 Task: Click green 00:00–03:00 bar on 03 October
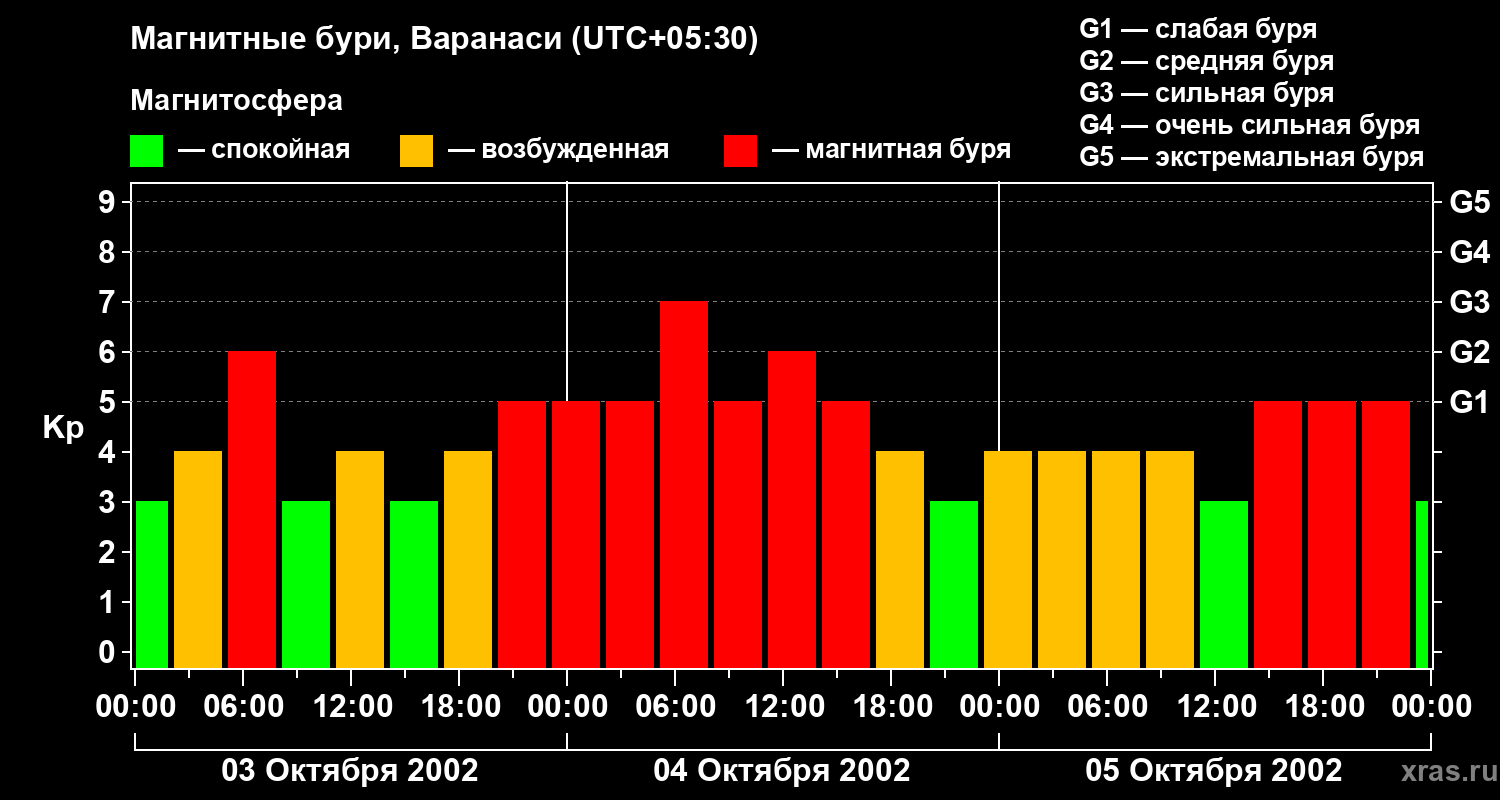(x=151, y=584)
